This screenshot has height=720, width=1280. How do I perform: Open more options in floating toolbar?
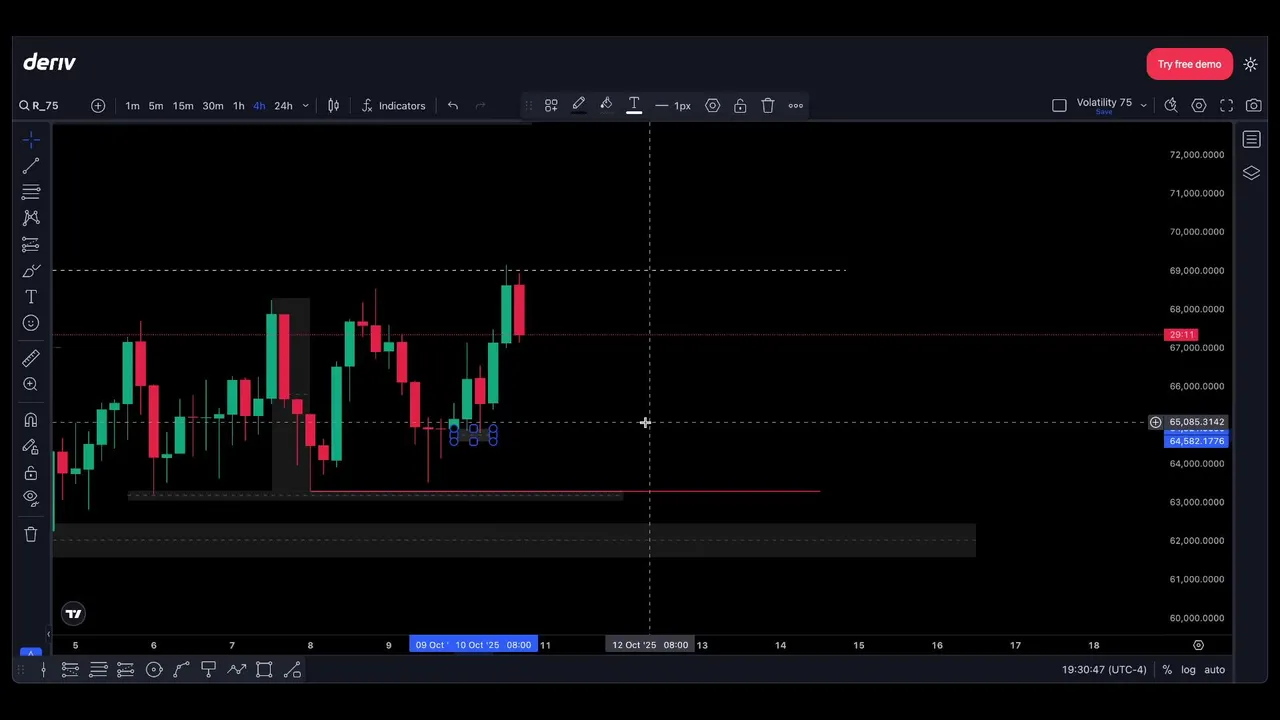click(796, 106)
